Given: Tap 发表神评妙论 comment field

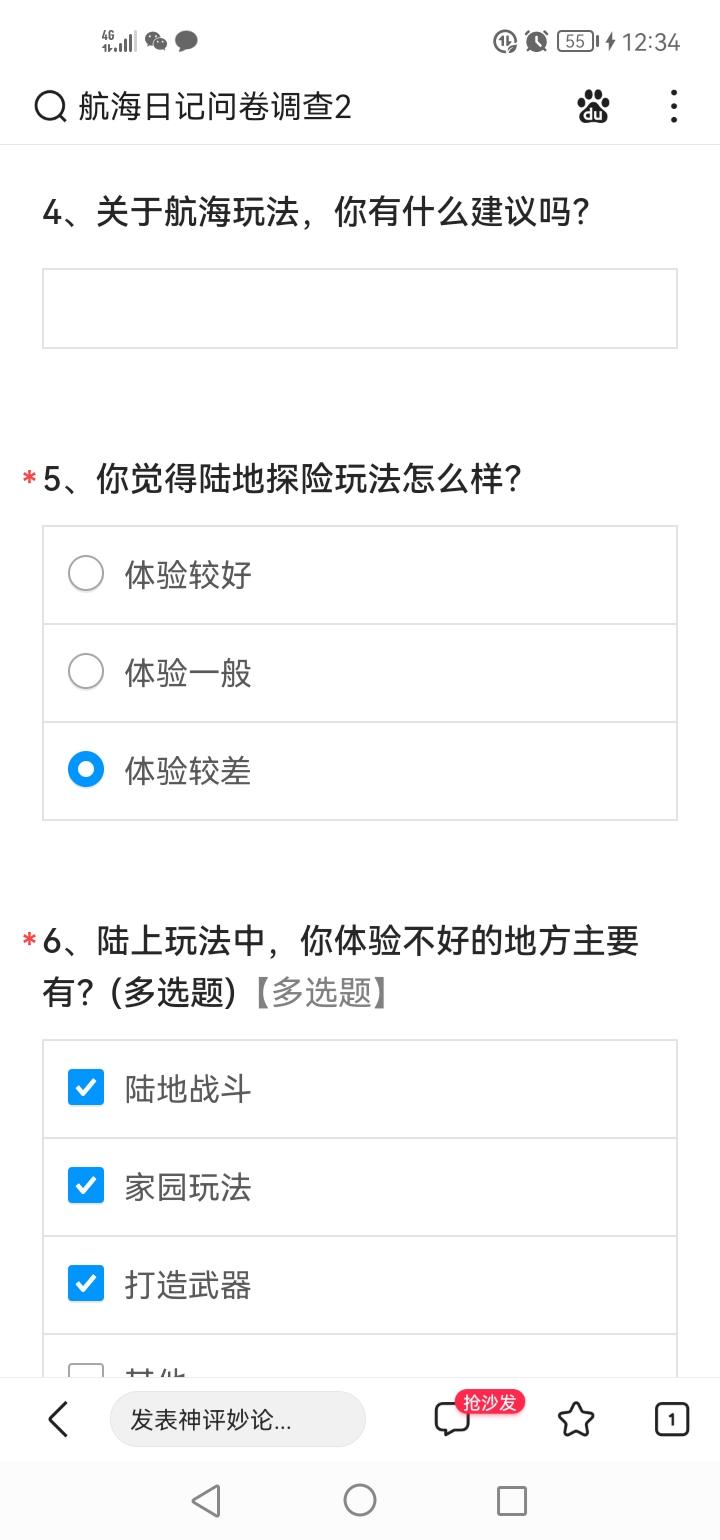Looking at the screenshot, I should click(x=238, y=1419).
